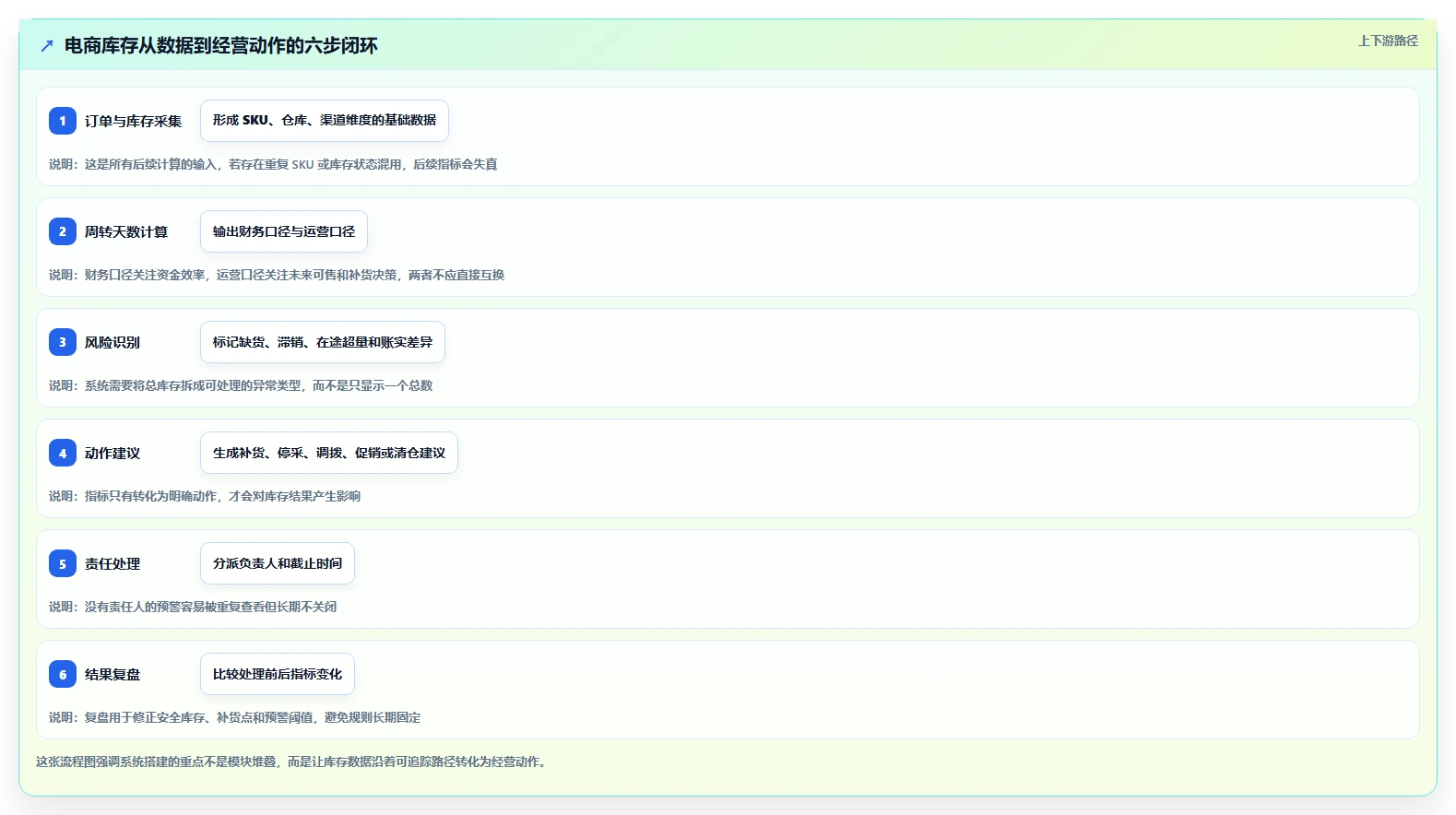Image resolution: width=1456 pixels, height=815 pixels.
Task: Click the step name 动作建议
Action: (x=112, y=453)
